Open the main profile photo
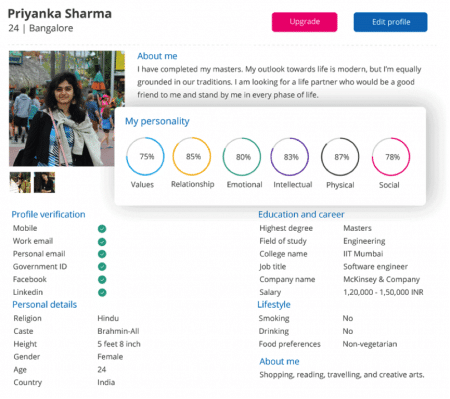The width and height of the screenshot is (450, 399). [67, 108]
